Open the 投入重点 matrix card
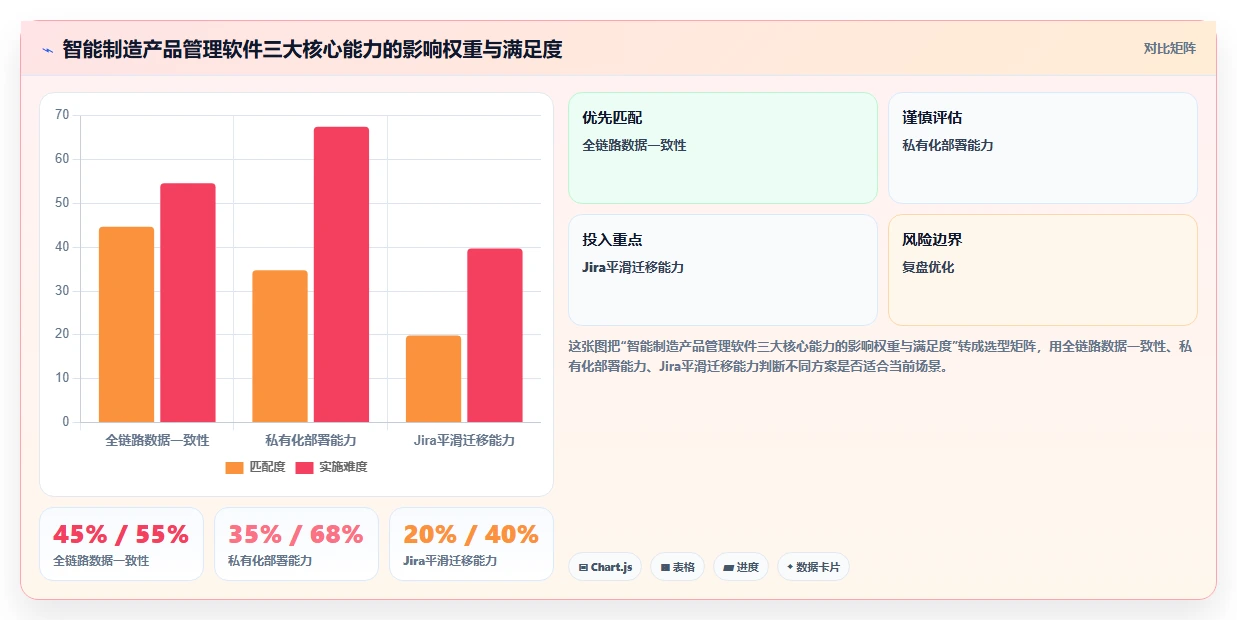This screenshot has height=620, width=1237. (x=723, y=270)
